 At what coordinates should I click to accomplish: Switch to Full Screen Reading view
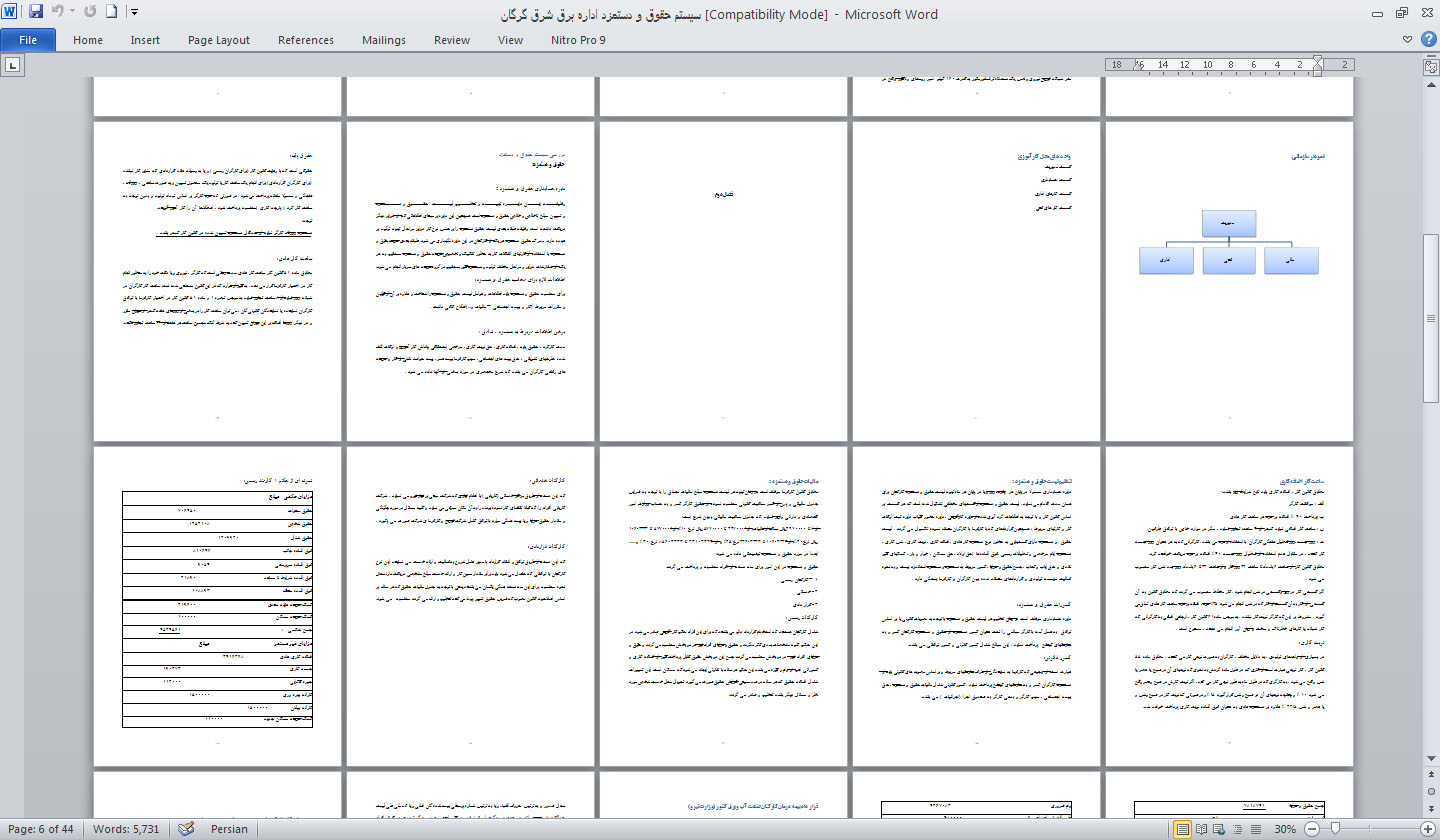click(1201, 829)
